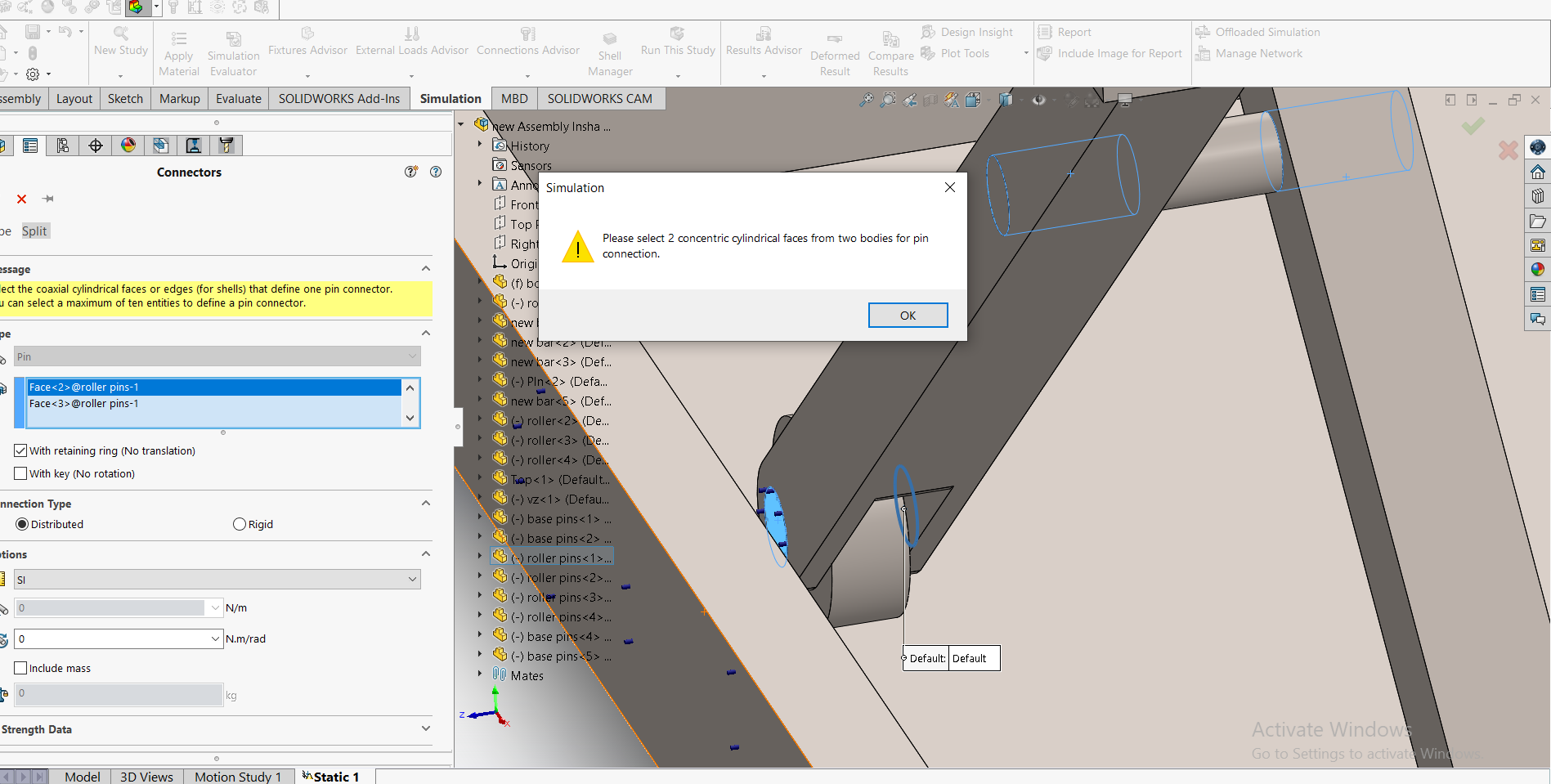Open the SI units dropdown
This screenshot has height=784, width=1551.
(217, 580)
